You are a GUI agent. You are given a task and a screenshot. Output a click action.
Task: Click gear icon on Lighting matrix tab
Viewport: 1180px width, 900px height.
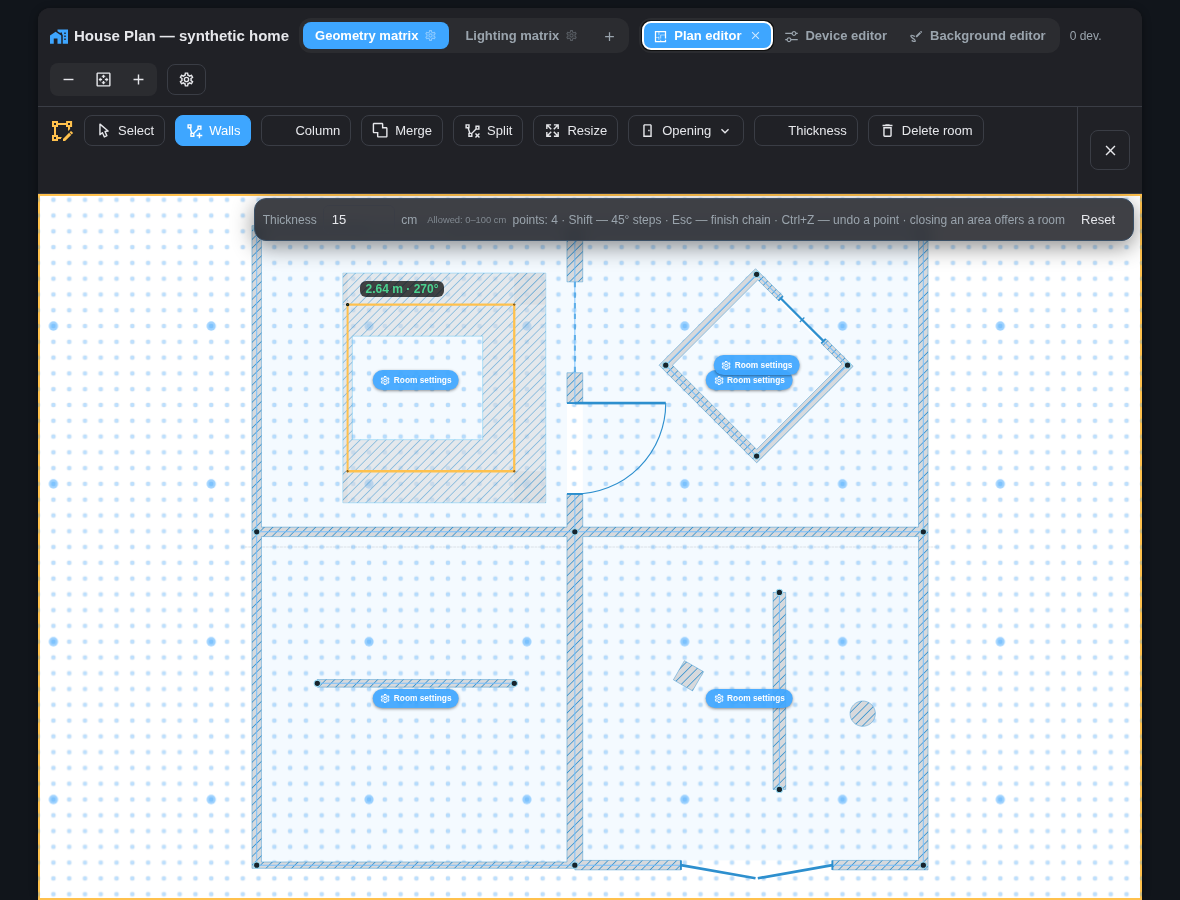(571, 35)
